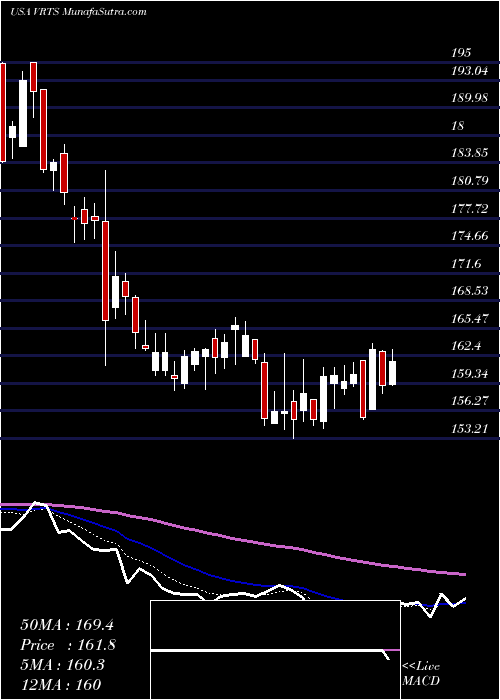Click the 5MA : 160.3 readout
The image size is (500, 700).
pos(62,665)
